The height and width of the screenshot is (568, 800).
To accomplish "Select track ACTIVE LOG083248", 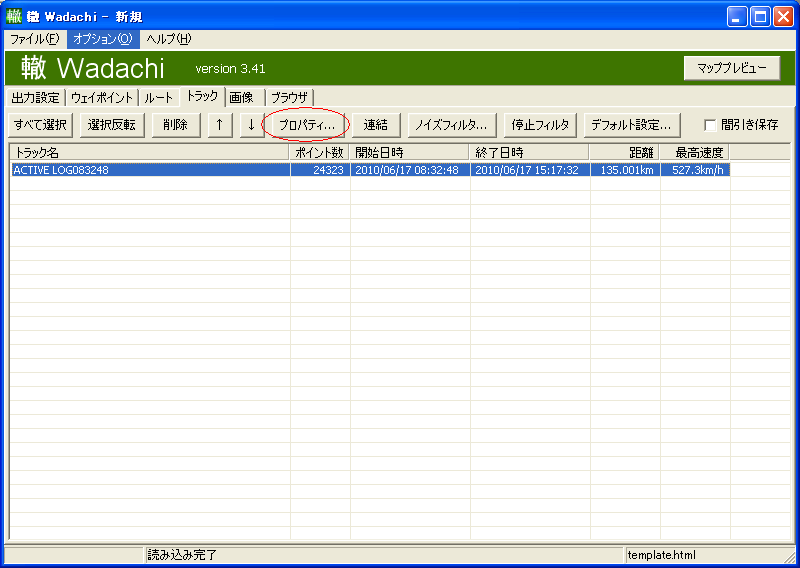I will point(61,170).
